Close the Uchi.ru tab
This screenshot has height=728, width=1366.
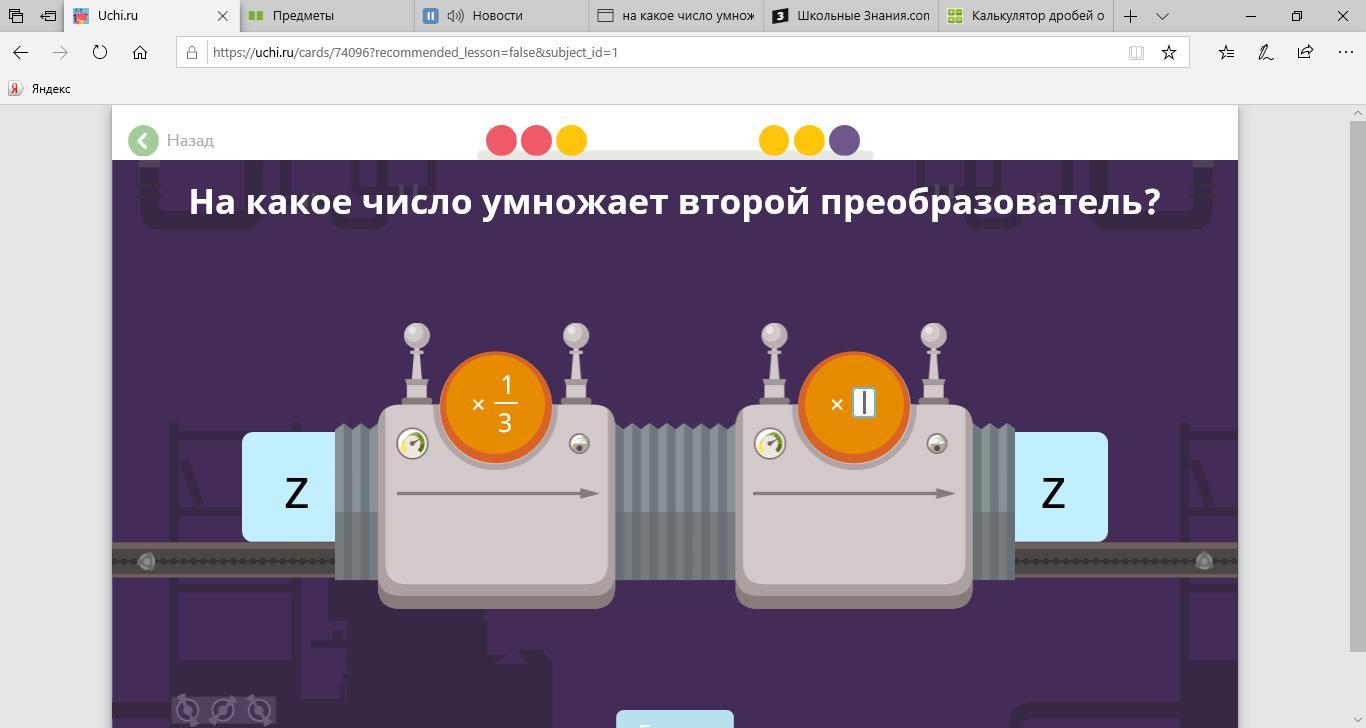[x=223, y=16]
